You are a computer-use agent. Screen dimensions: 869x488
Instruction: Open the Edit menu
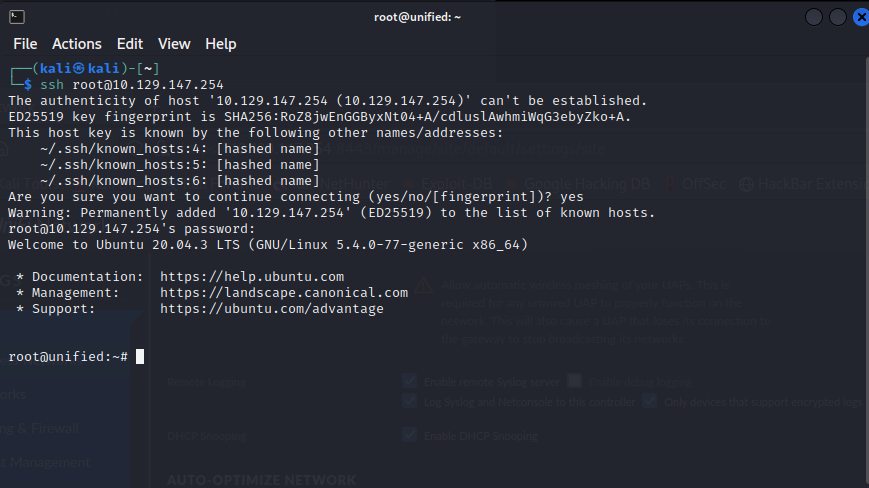[130, 44]
